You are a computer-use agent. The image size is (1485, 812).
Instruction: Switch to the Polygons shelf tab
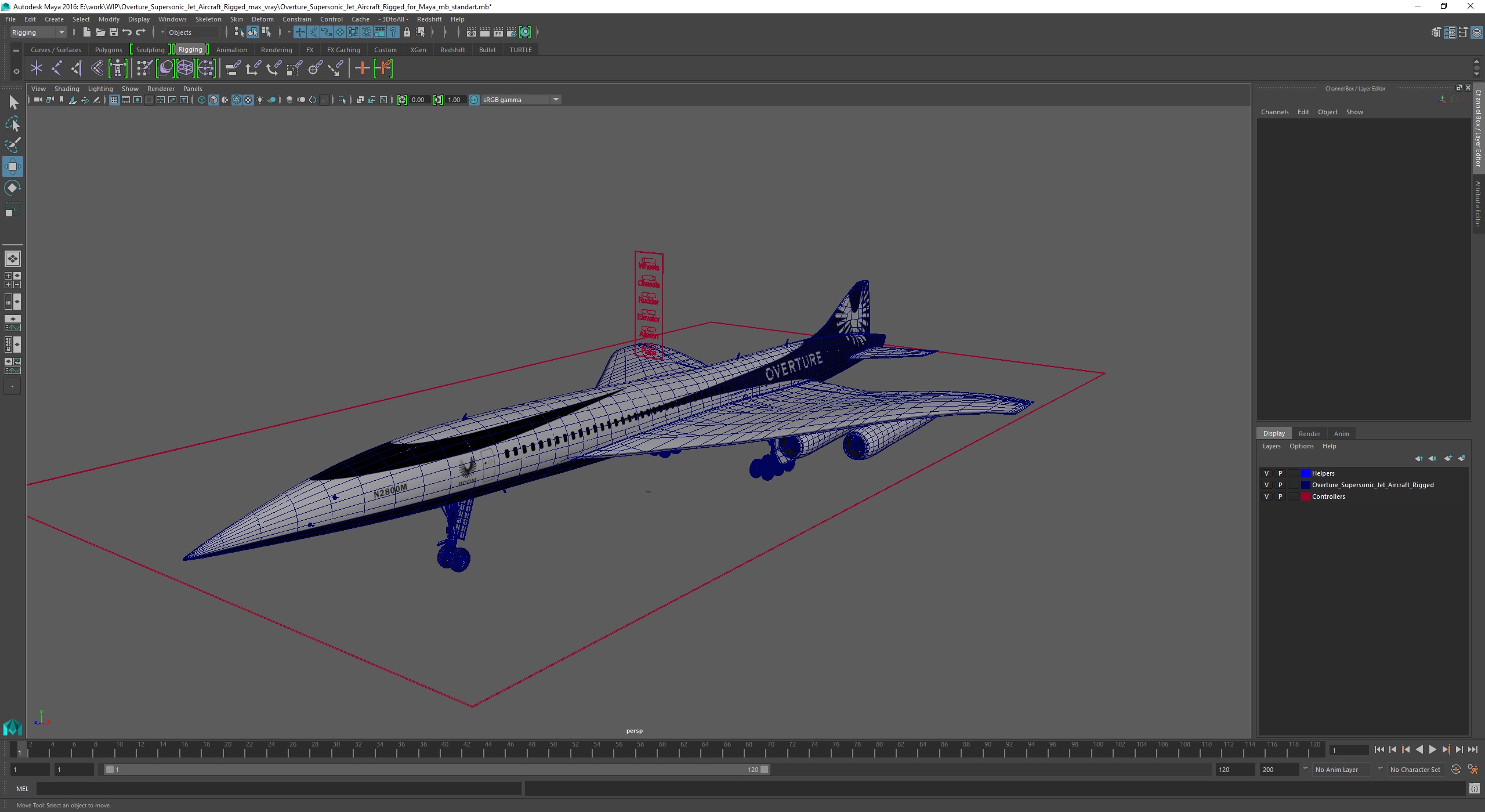click(108, 50)
